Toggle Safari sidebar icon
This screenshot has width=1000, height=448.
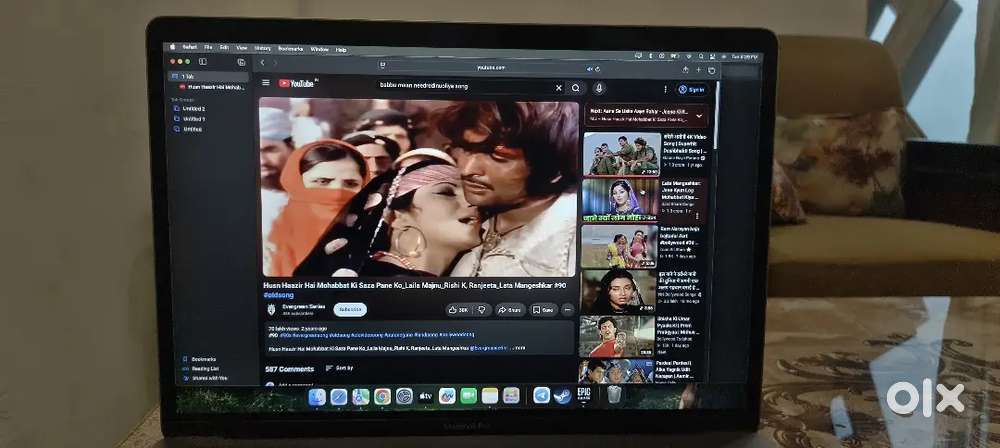tap(202, 62)
